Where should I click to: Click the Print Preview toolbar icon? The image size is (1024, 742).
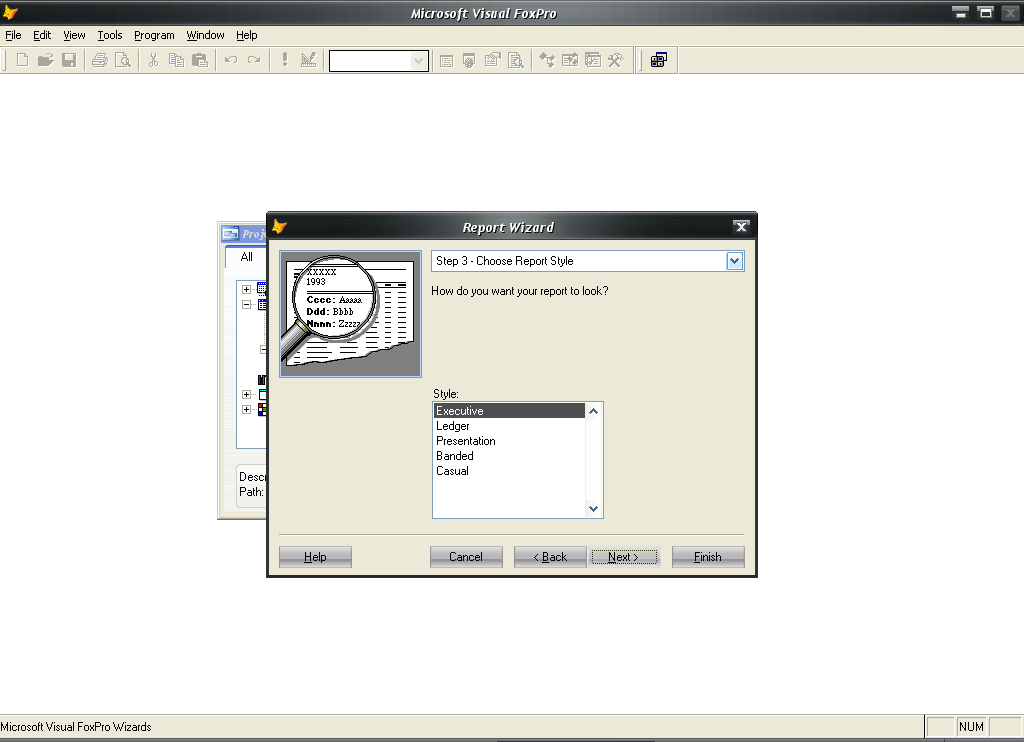[123, 60]
